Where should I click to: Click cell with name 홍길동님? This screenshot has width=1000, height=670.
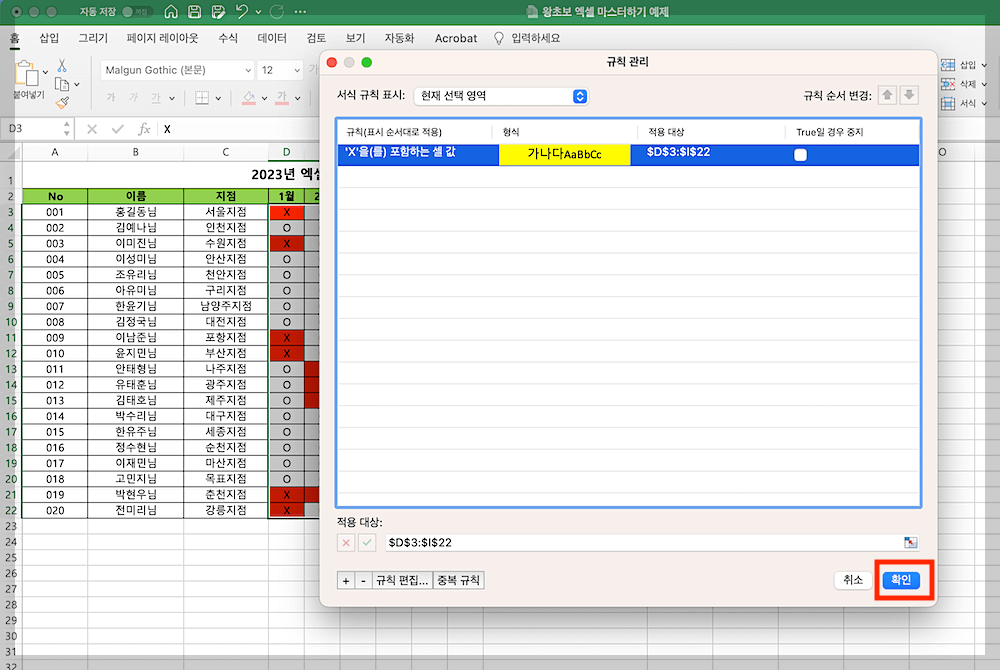tap(136, 212)
